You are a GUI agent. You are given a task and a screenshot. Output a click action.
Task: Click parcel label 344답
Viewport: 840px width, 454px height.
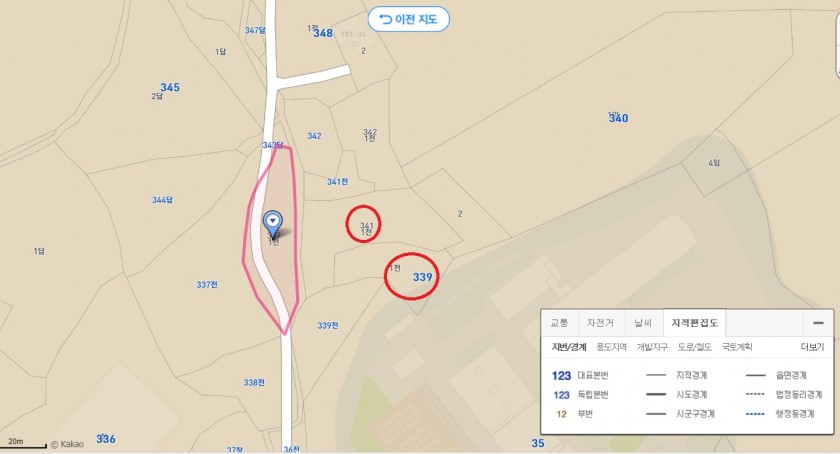point(162,200)
